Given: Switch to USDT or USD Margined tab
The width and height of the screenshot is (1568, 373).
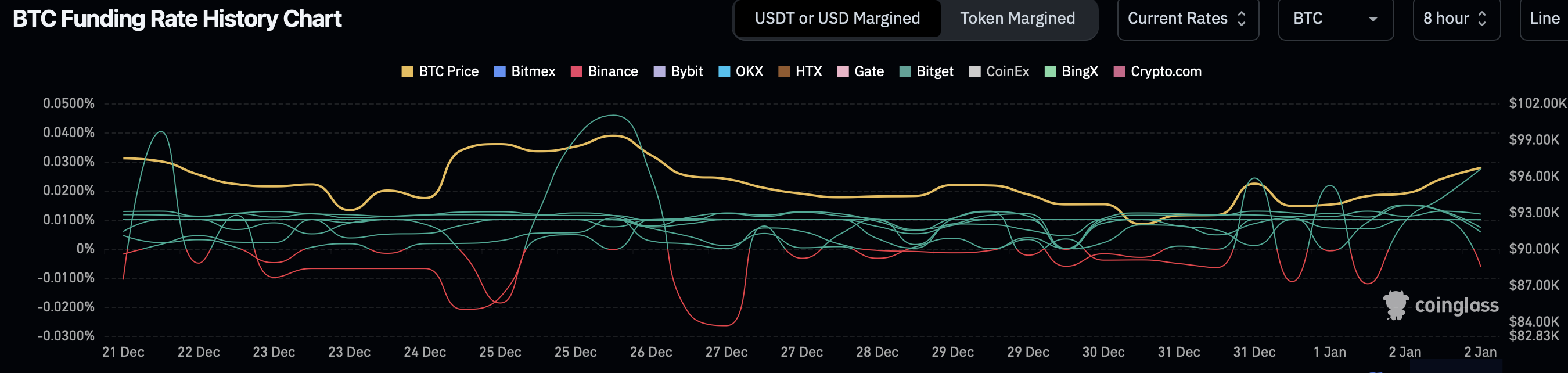Looking at the screenshot, I should click(x=837, y=19).
